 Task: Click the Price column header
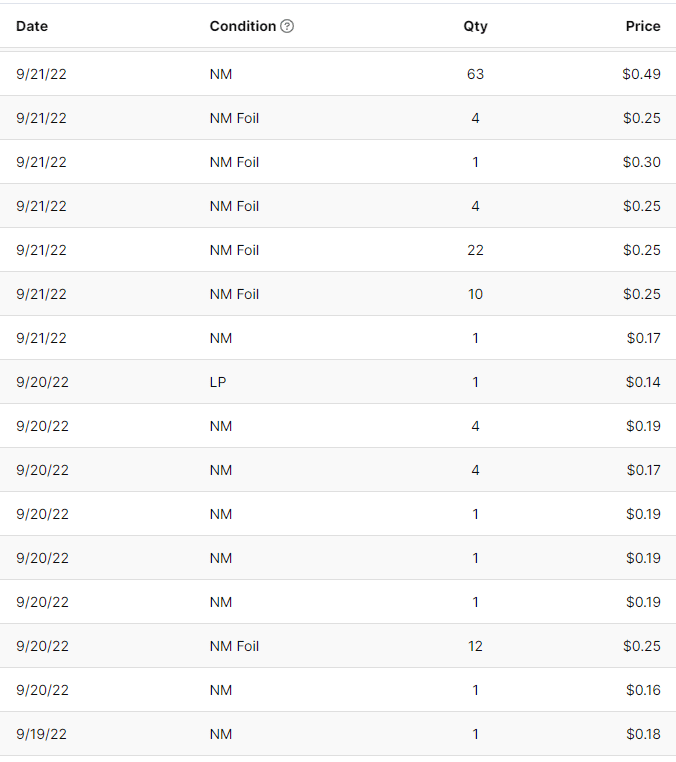click(x=643, y=26)
